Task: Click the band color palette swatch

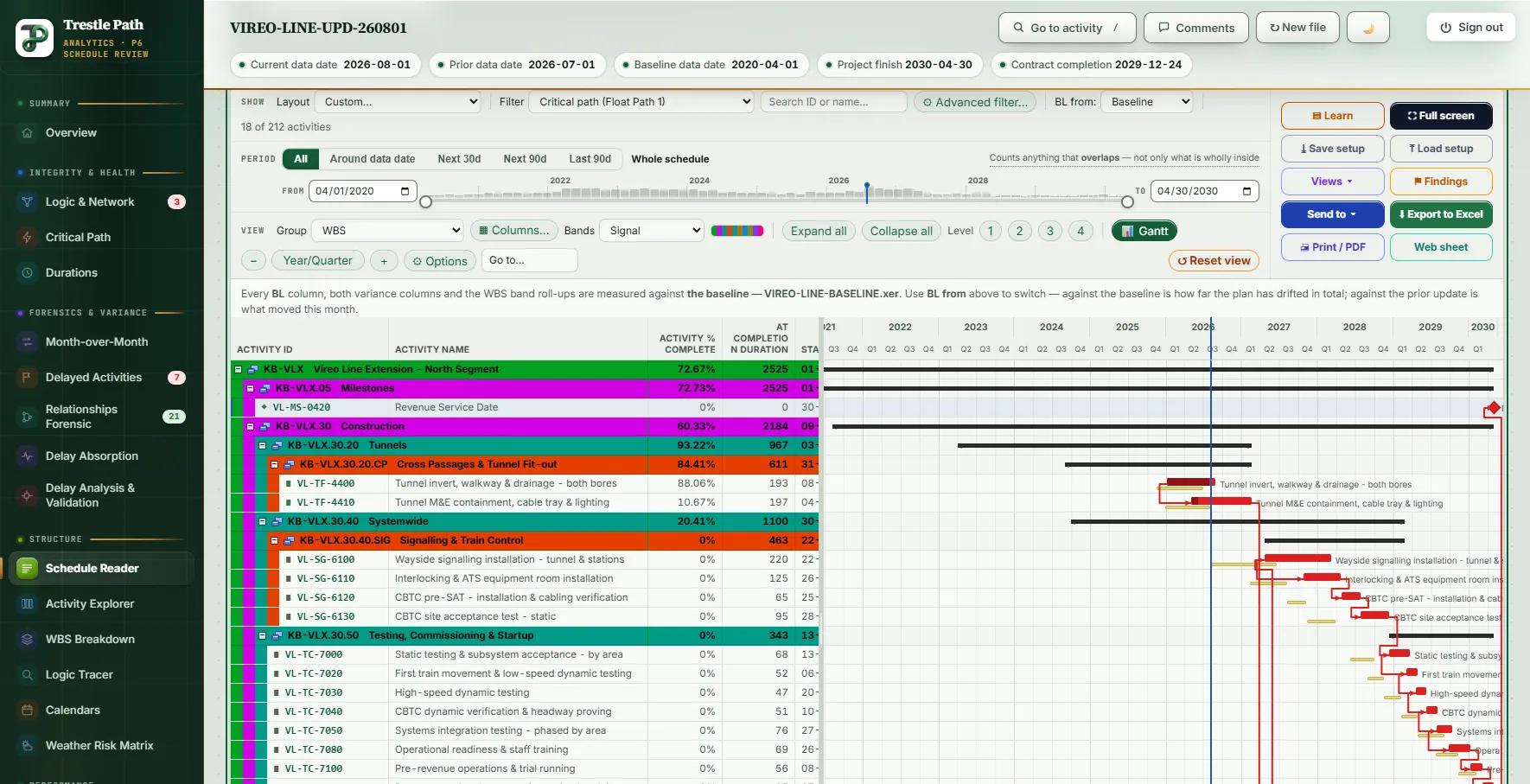Action: 737,231
